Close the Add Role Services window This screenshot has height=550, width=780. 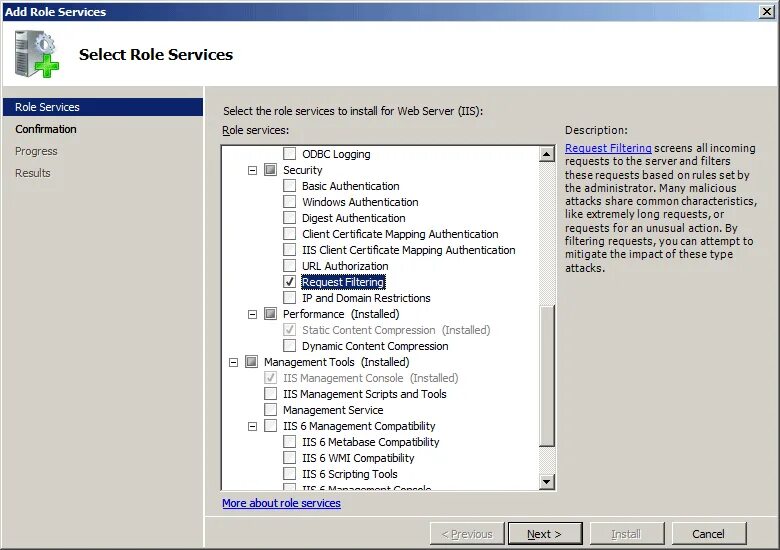click(x=767, y=11)
